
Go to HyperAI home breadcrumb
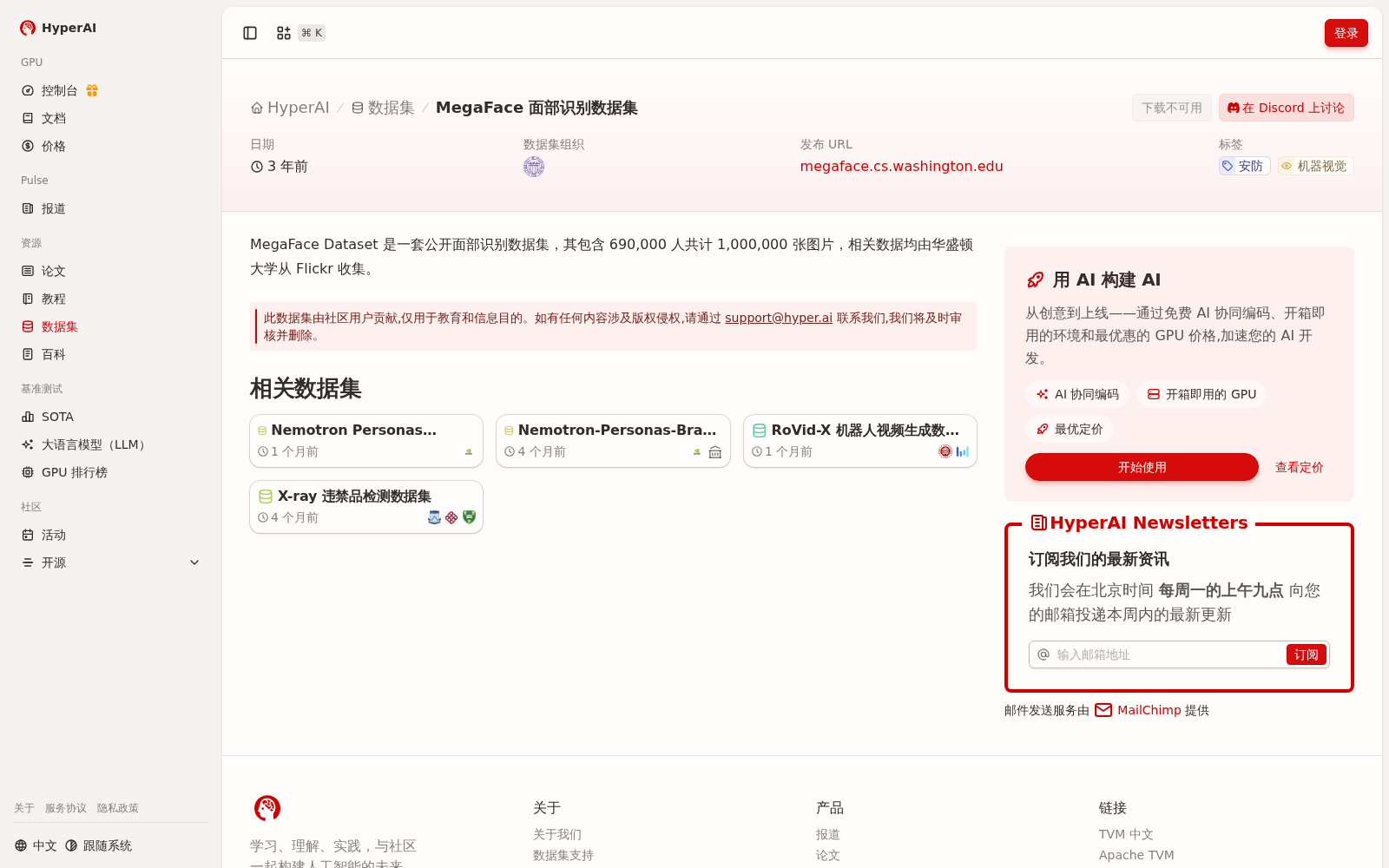(x=290, y=108)
